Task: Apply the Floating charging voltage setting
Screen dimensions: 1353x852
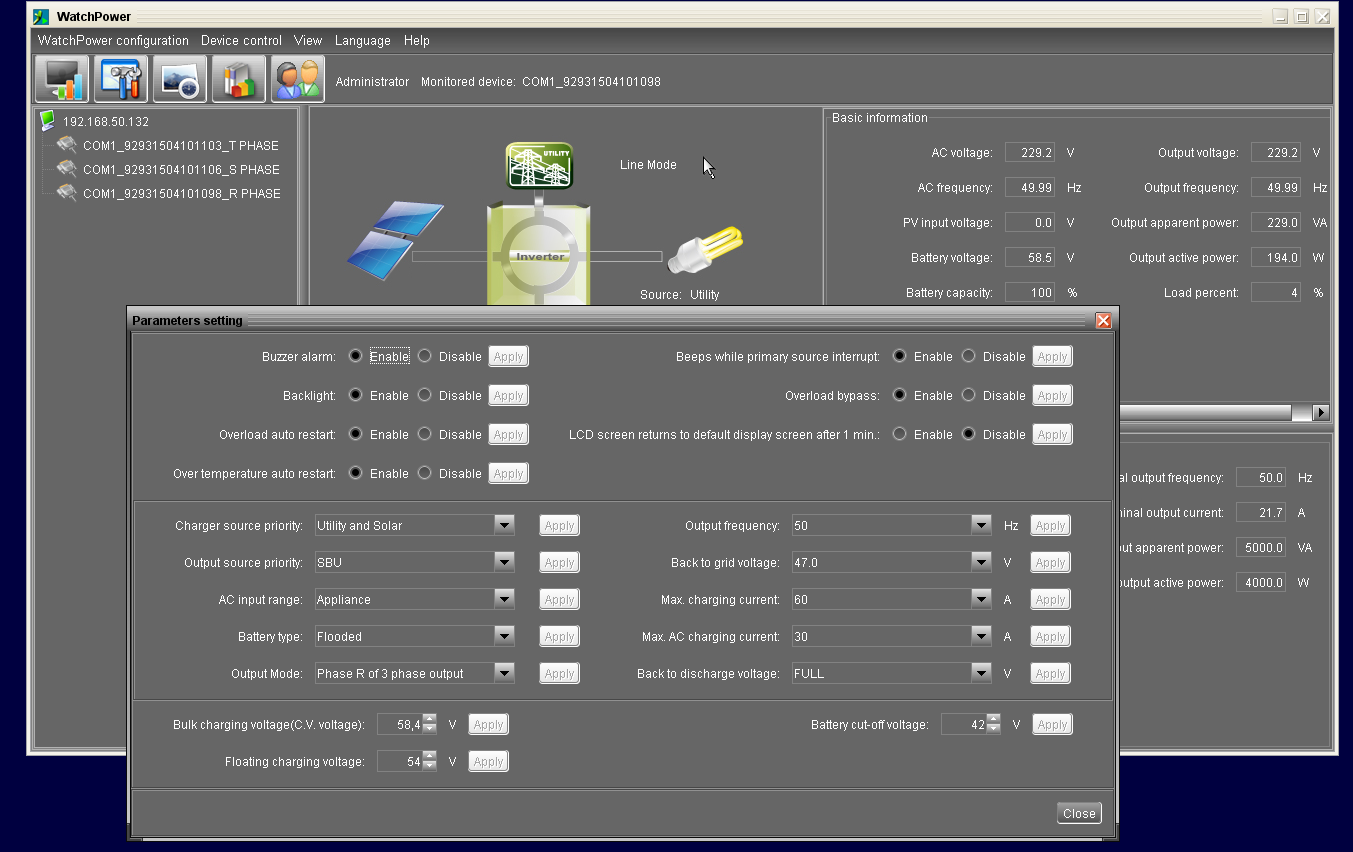Action: point(488,761)
